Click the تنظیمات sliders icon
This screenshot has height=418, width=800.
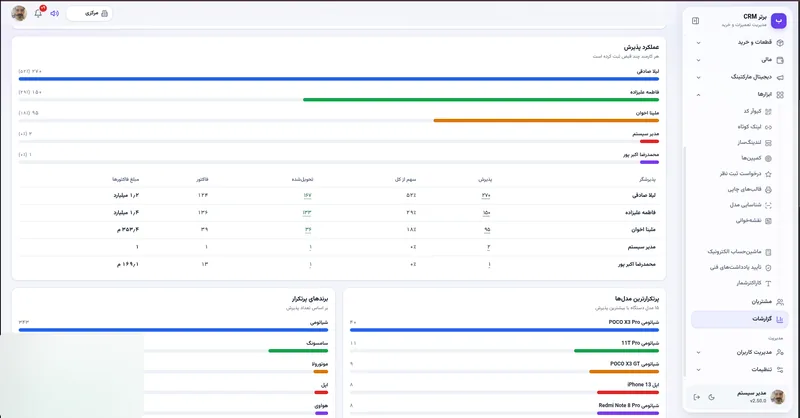pyautogui.click(x=780, y=370)
